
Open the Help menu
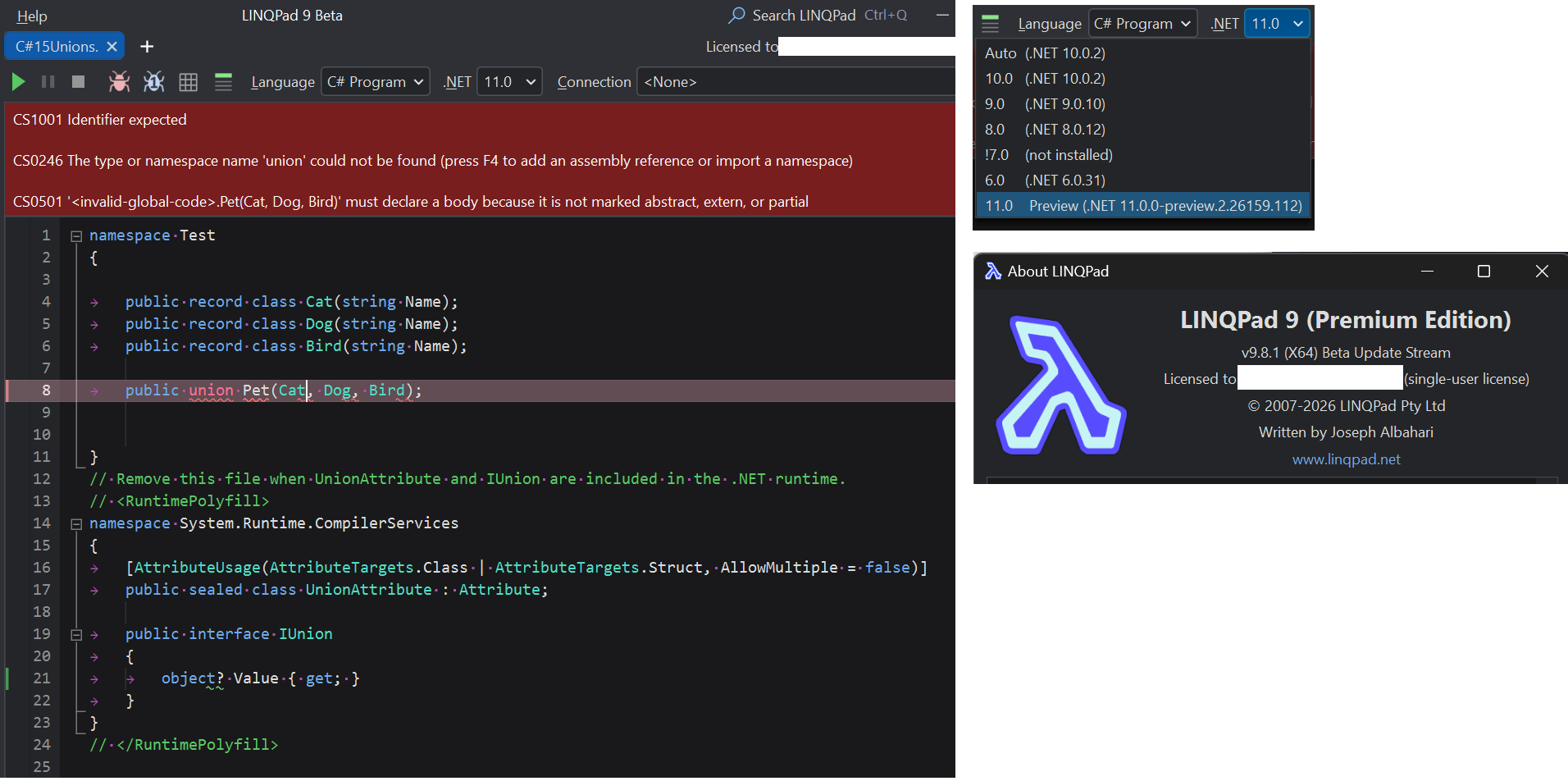coord(30,15)
